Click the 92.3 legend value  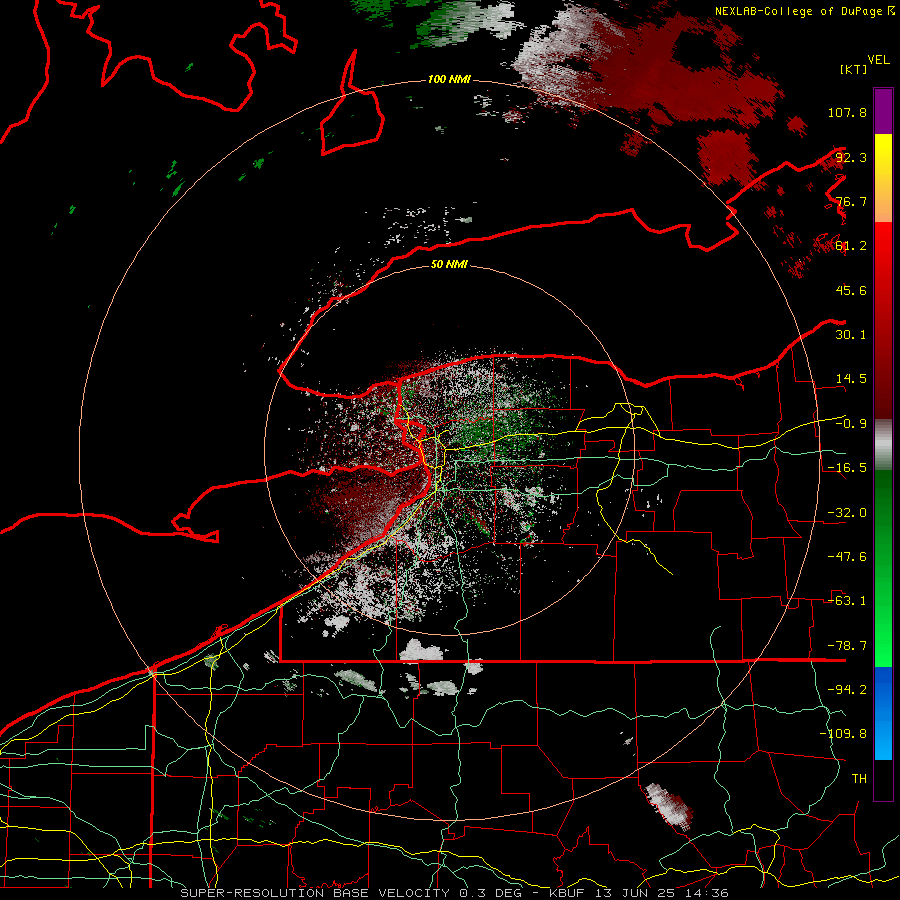coord(851,157)
